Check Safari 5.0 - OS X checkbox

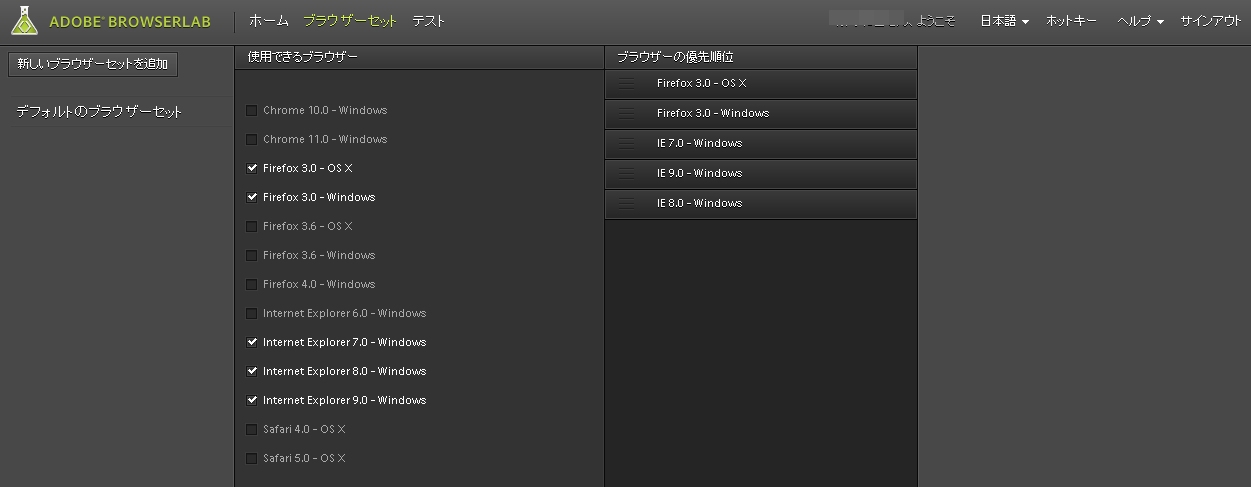(x=252, y=458)
